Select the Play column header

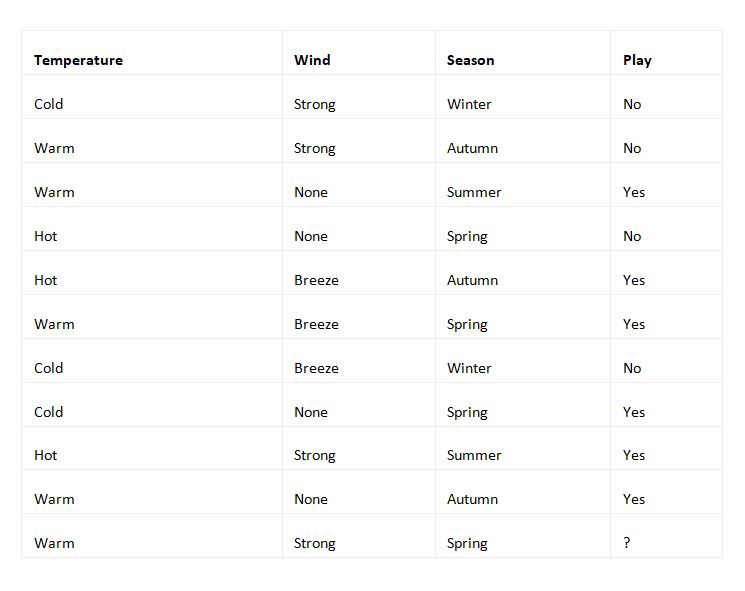(637, 60)
